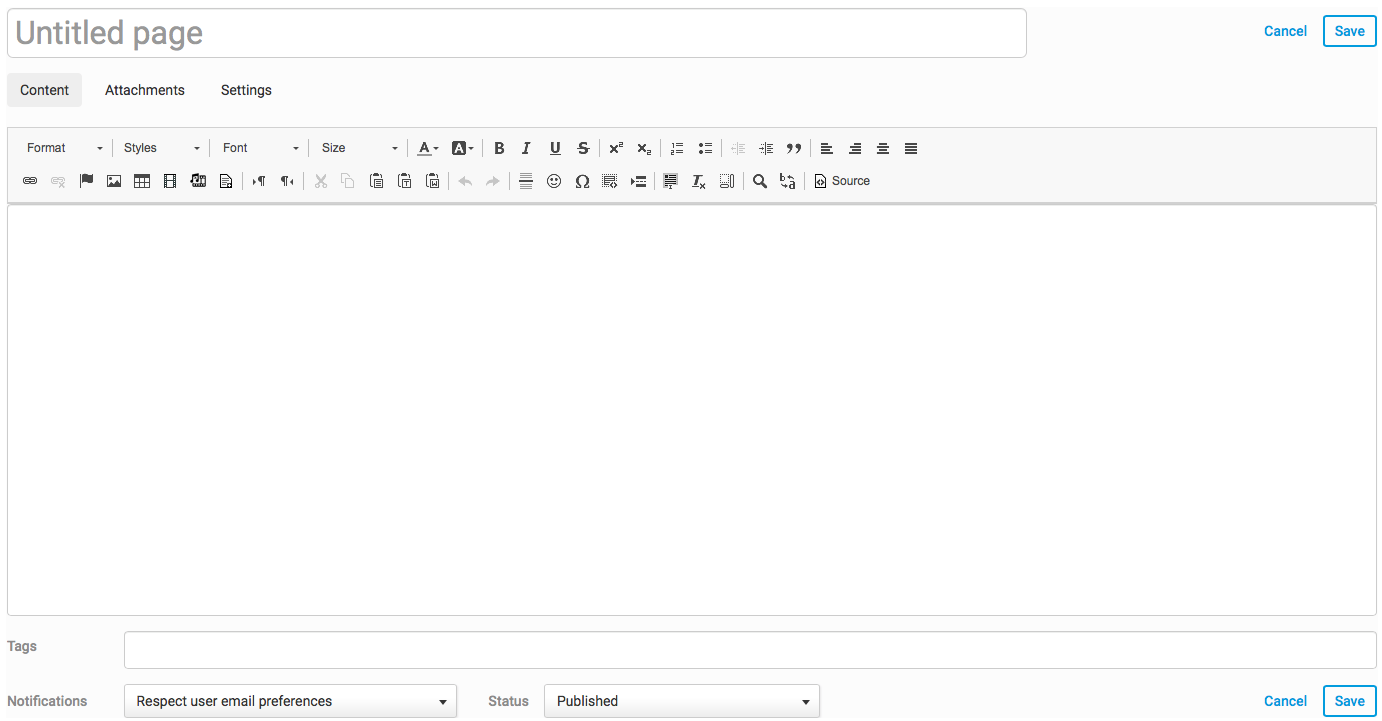Switch to Source view
The image size is (1382, 721).
click(842, 181)
